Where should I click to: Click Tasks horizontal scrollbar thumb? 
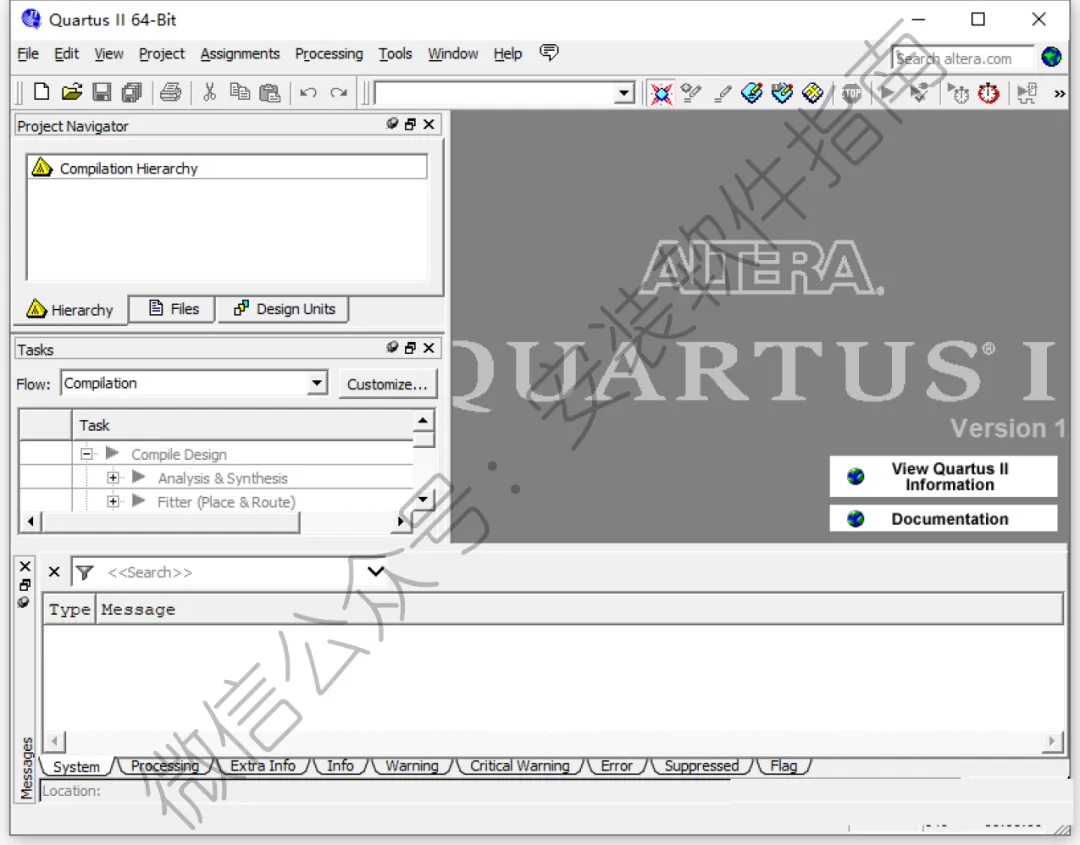[170, 522]
